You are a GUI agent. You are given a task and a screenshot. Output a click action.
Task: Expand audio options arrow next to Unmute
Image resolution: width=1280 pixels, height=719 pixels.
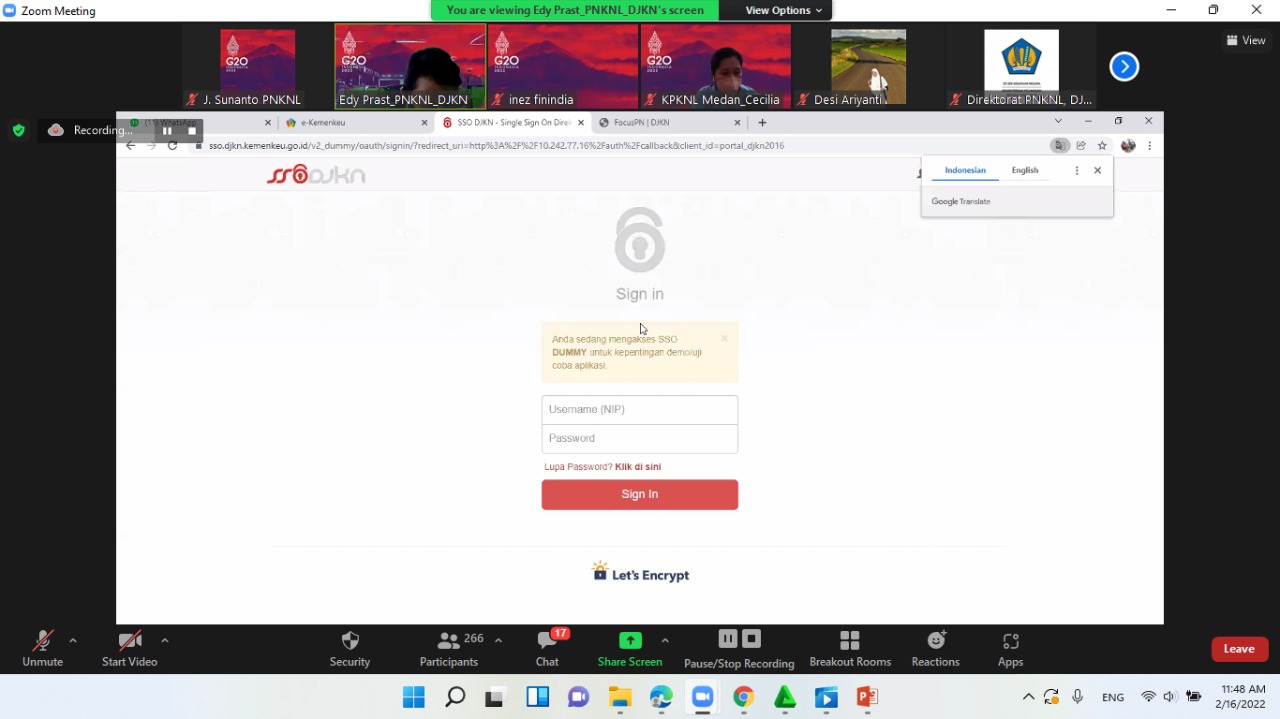pyautogui.click(x=73, y=640)
